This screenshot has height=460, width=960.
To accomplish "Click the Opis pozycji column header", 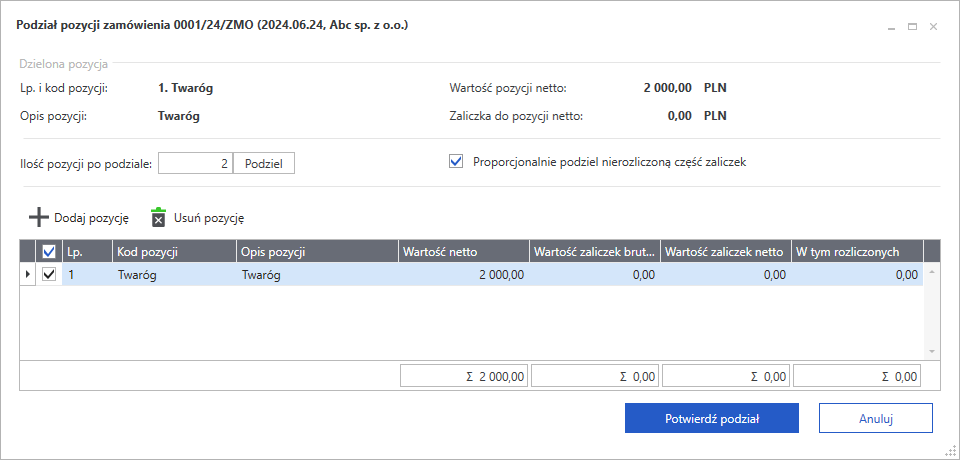I will (x=316, y=251).
